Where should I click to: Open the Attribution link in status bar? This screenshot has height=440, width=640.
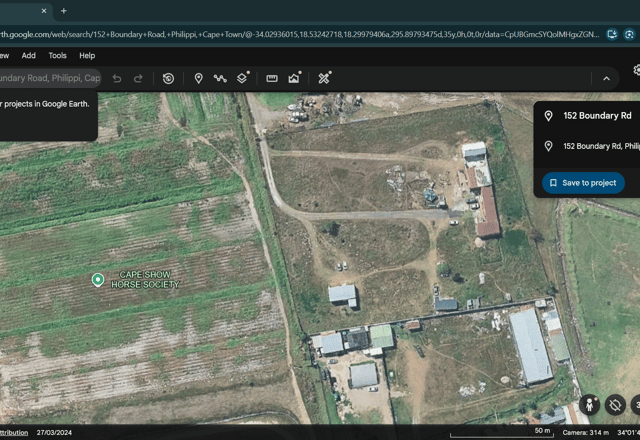[14, 433]
